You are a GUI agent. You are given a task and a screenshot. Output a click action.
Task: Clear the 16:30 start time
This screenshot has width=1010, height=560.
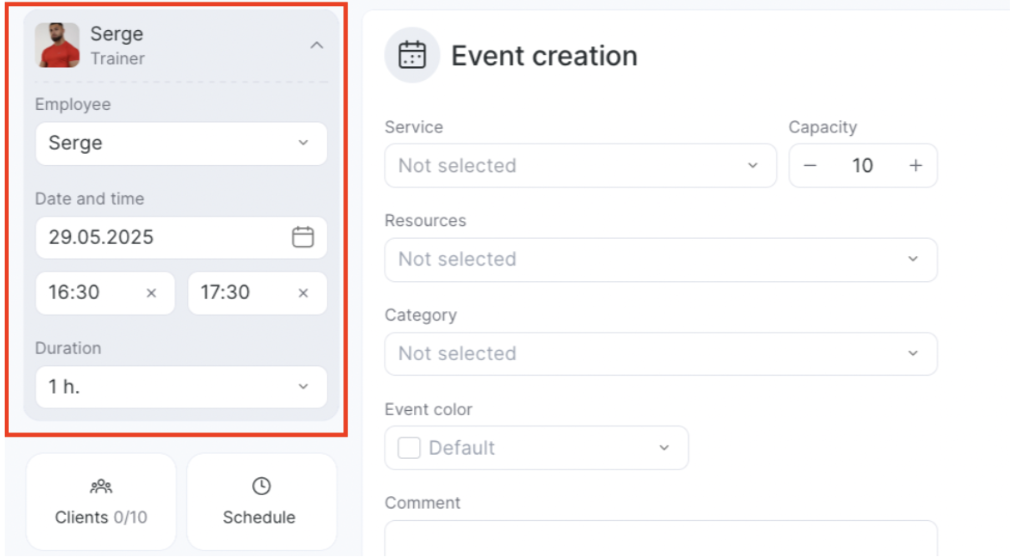(x=151, y=293)
